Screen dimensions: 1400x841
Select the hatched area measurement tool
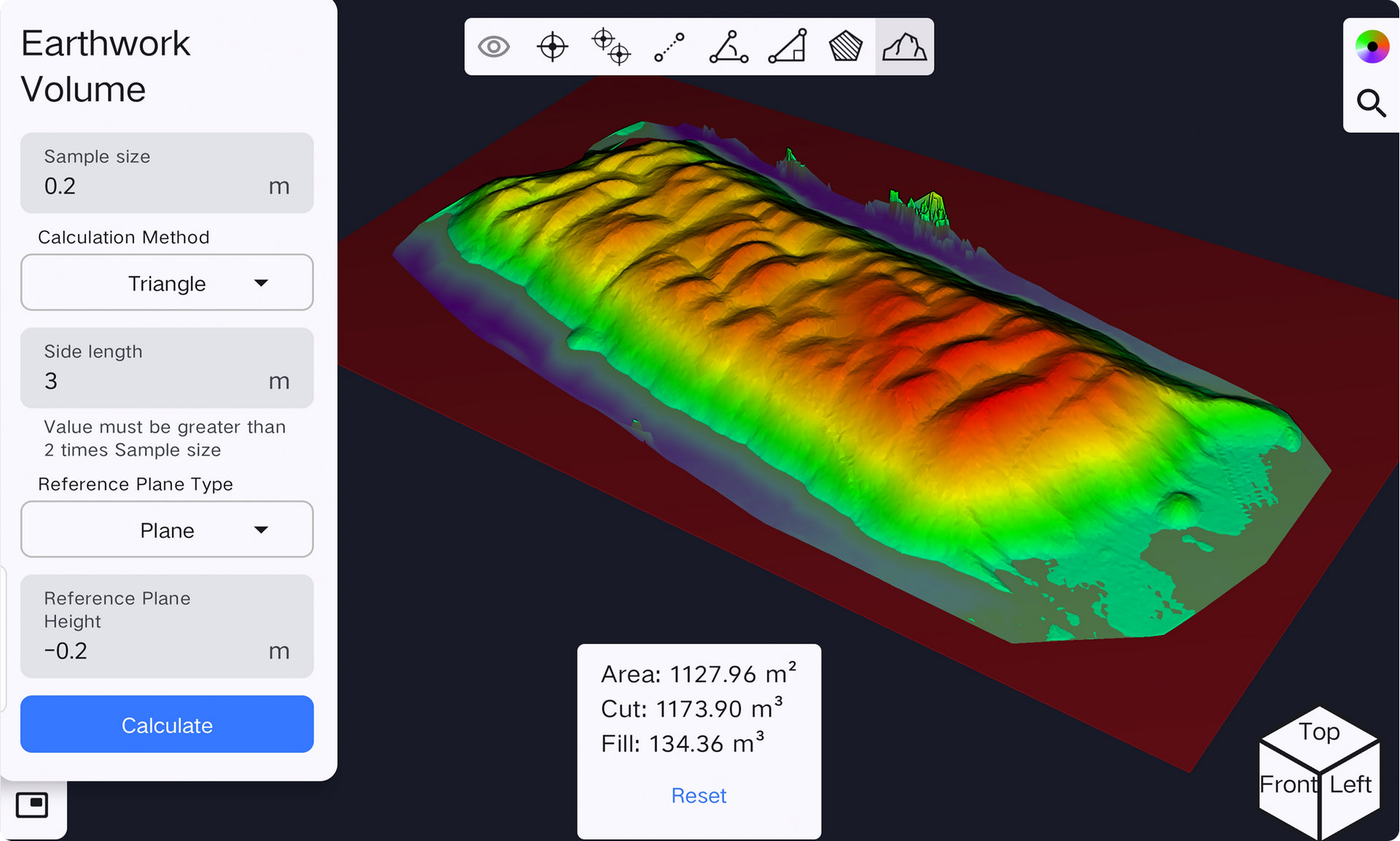[x=846, y=47]
